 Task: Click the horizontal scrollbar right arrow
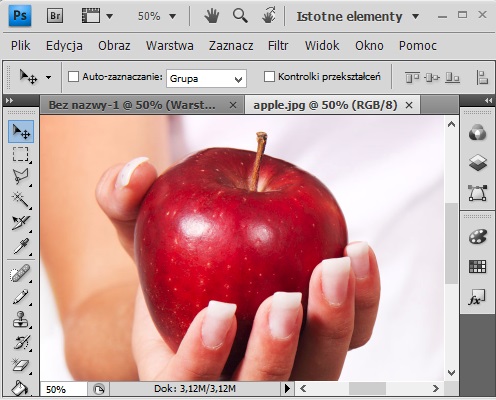[436, 389]
